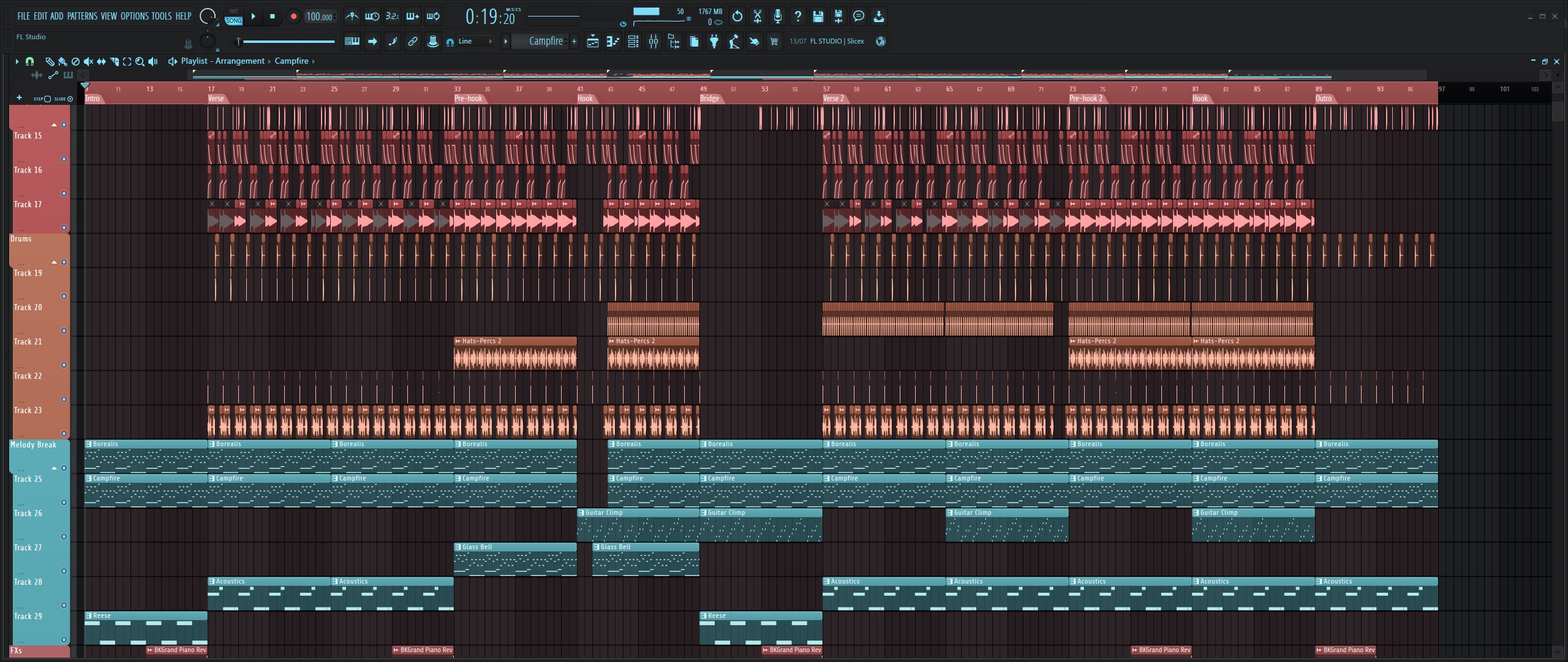Select the playlist Delete tool
Screen dimensions: 1568x662
click(75, 61)
